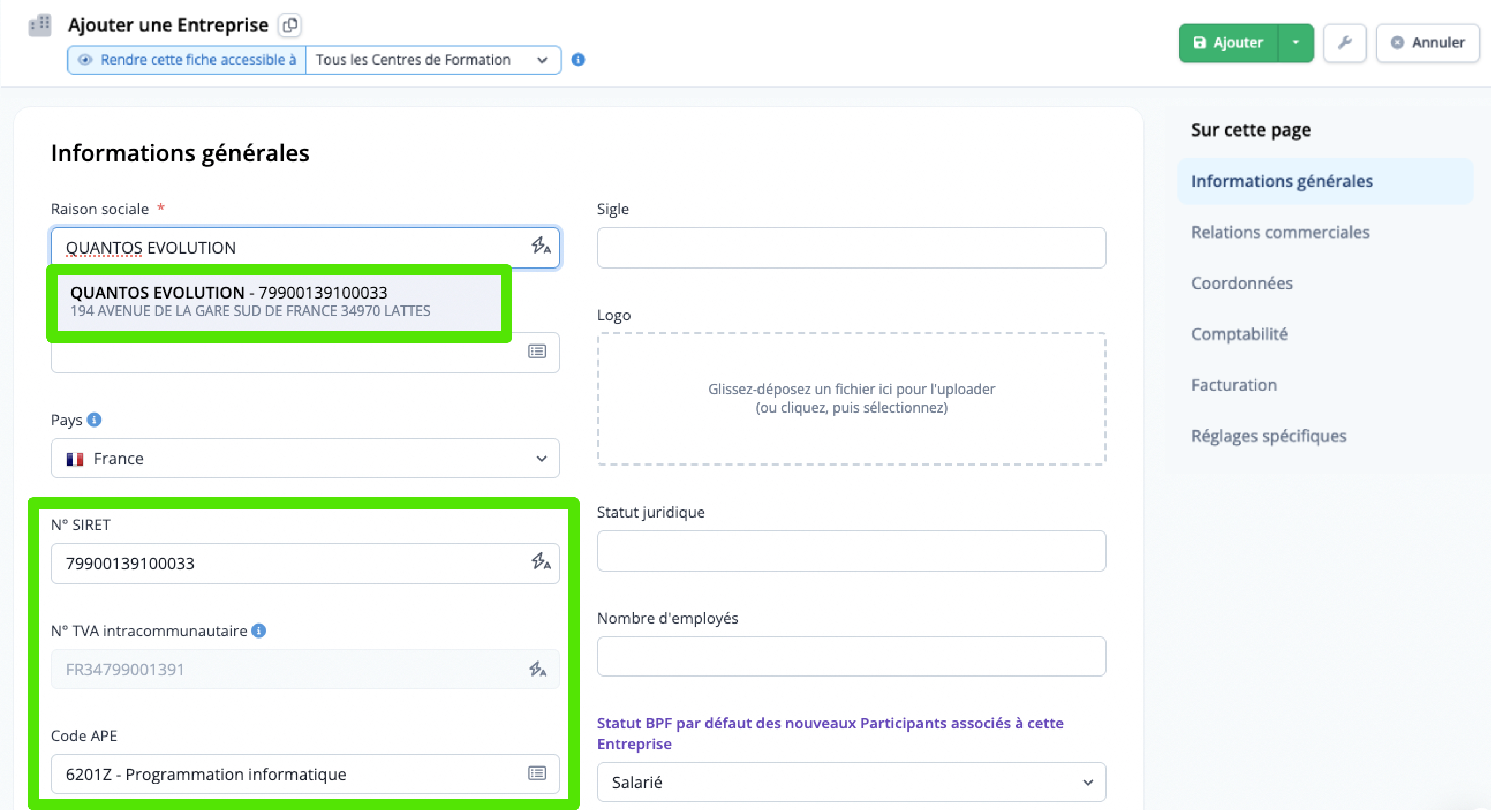
Task: Click the building icon at the top left
Action: [40, 25]
